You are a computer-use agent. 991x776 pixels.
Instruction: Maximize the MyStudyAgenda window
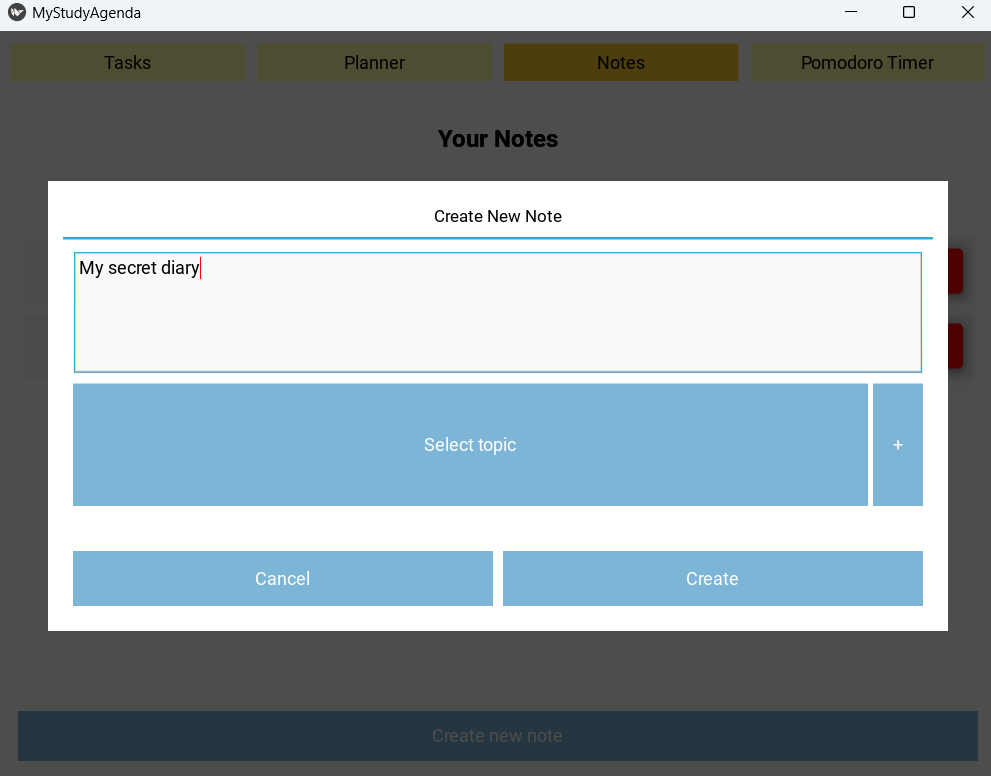909,13
